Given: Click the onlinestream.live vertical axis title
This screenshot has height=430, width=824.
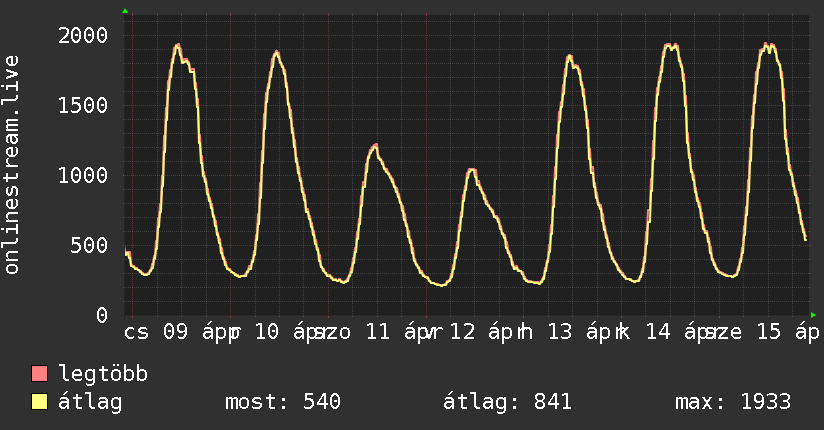Looking at the screenshot, I should 11,165.
